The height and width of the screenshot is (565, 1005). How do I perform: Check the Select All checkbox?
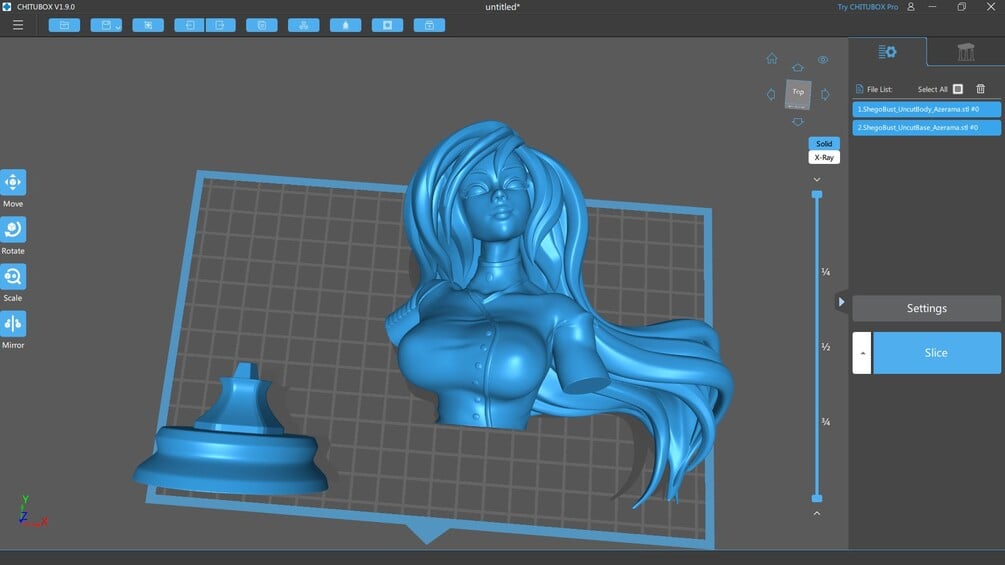click(958, 89)
